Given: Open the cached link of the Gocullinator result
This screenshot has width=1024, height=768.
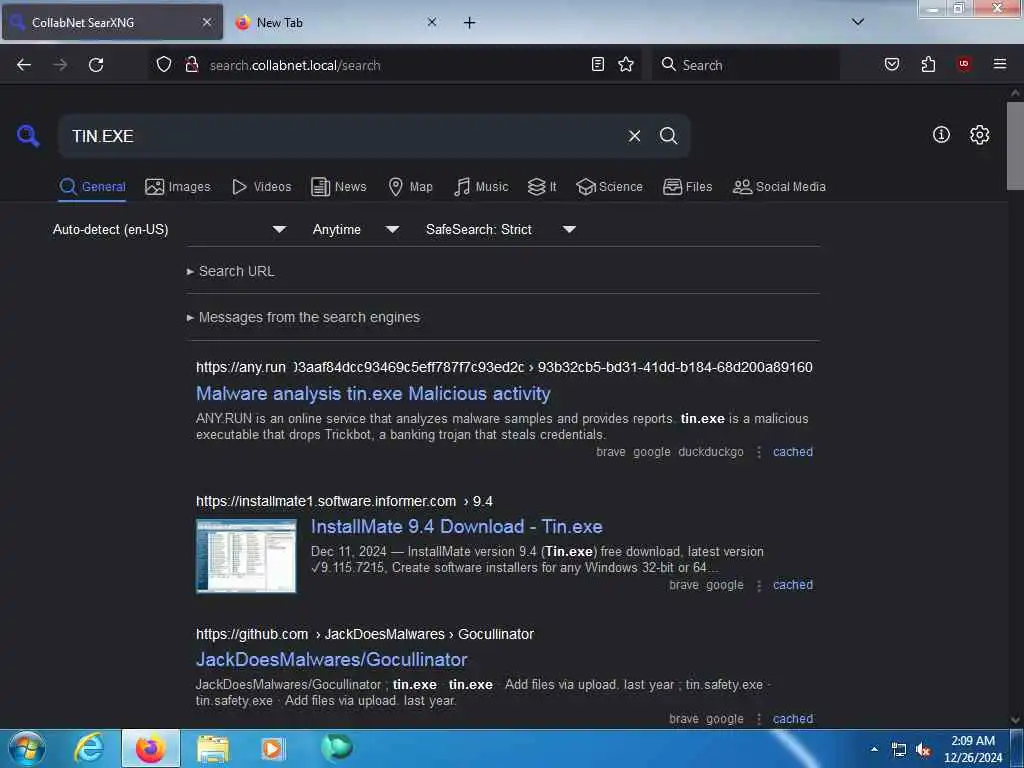Looking at the screenshot, I should click(793, 719).
